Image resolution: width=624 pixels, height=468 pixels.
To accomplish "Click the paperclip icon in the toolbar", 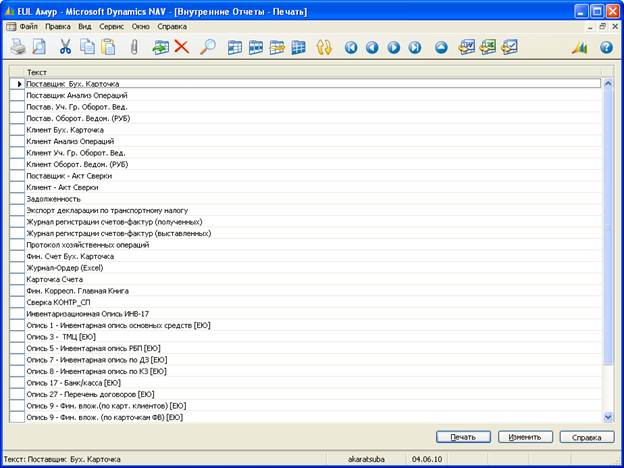I will (x=134, y=47).
